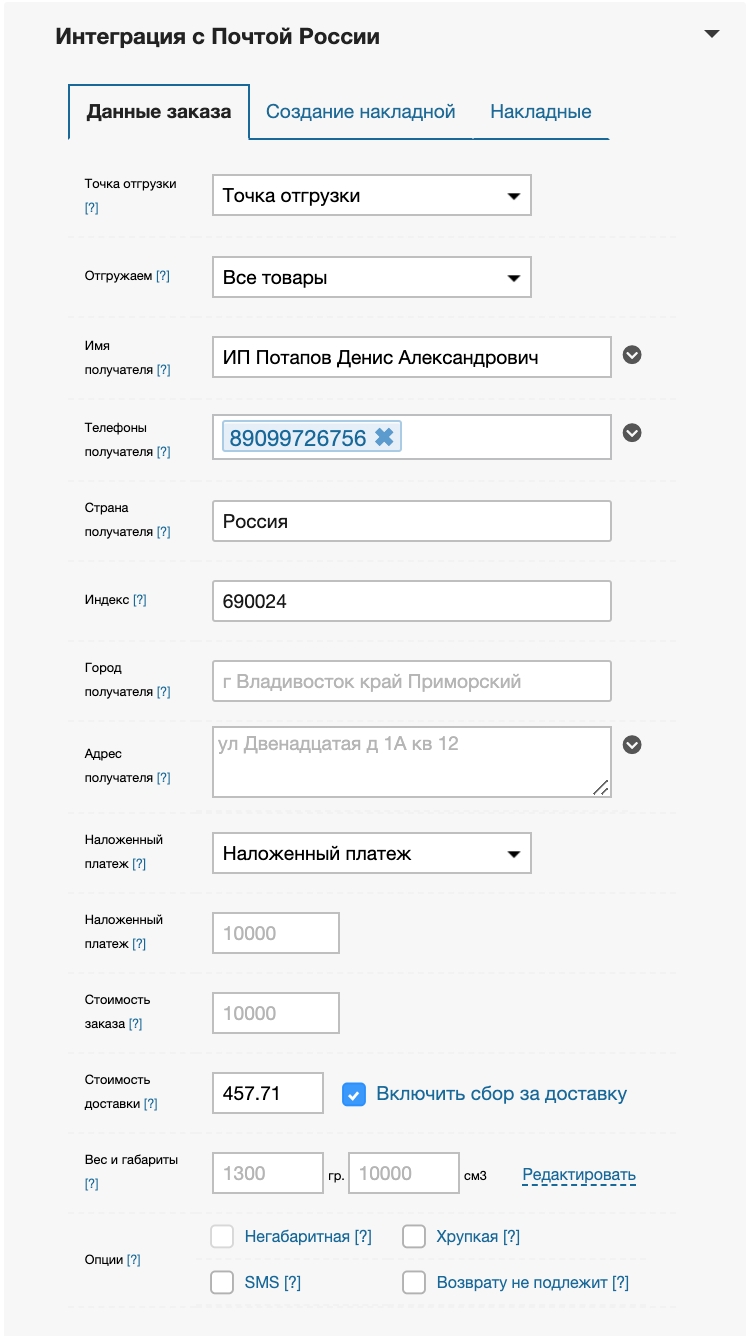
Task: Collapse the Интеграция с Почтой России panel
Action: [712, 35]
